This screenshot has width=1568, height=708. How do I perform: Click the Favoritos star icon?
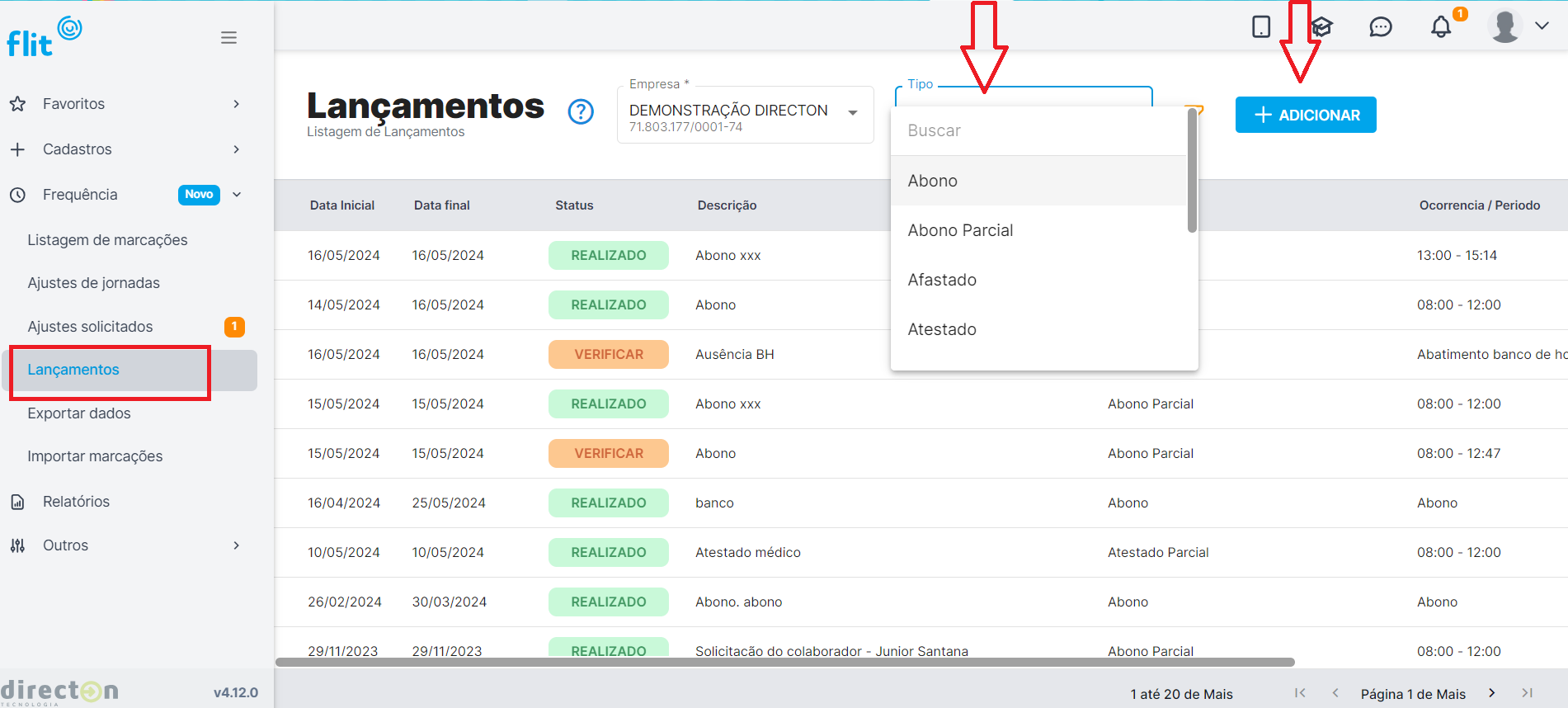click(17, 104)
